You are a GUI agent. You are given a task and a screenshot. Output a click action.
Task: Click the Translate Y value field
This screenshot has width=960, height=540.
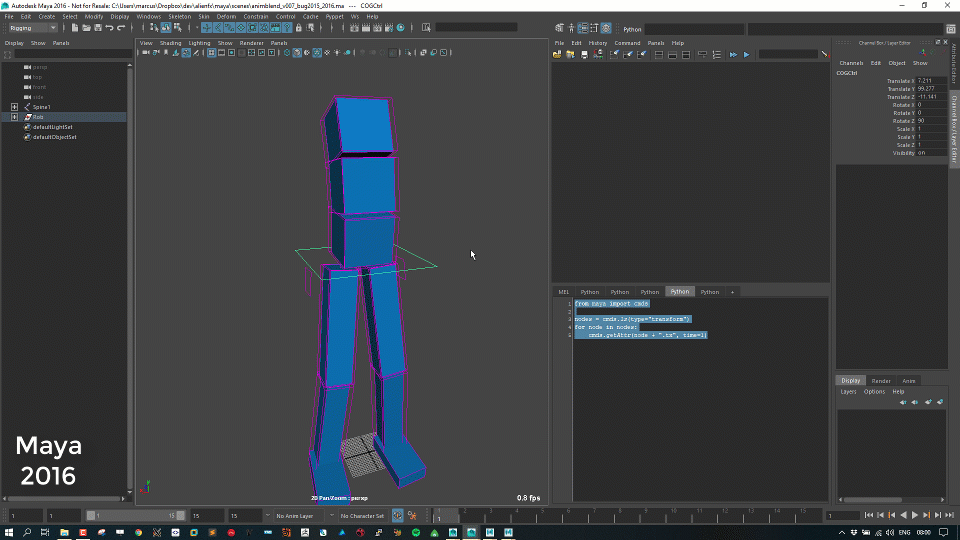pos(930,89)
